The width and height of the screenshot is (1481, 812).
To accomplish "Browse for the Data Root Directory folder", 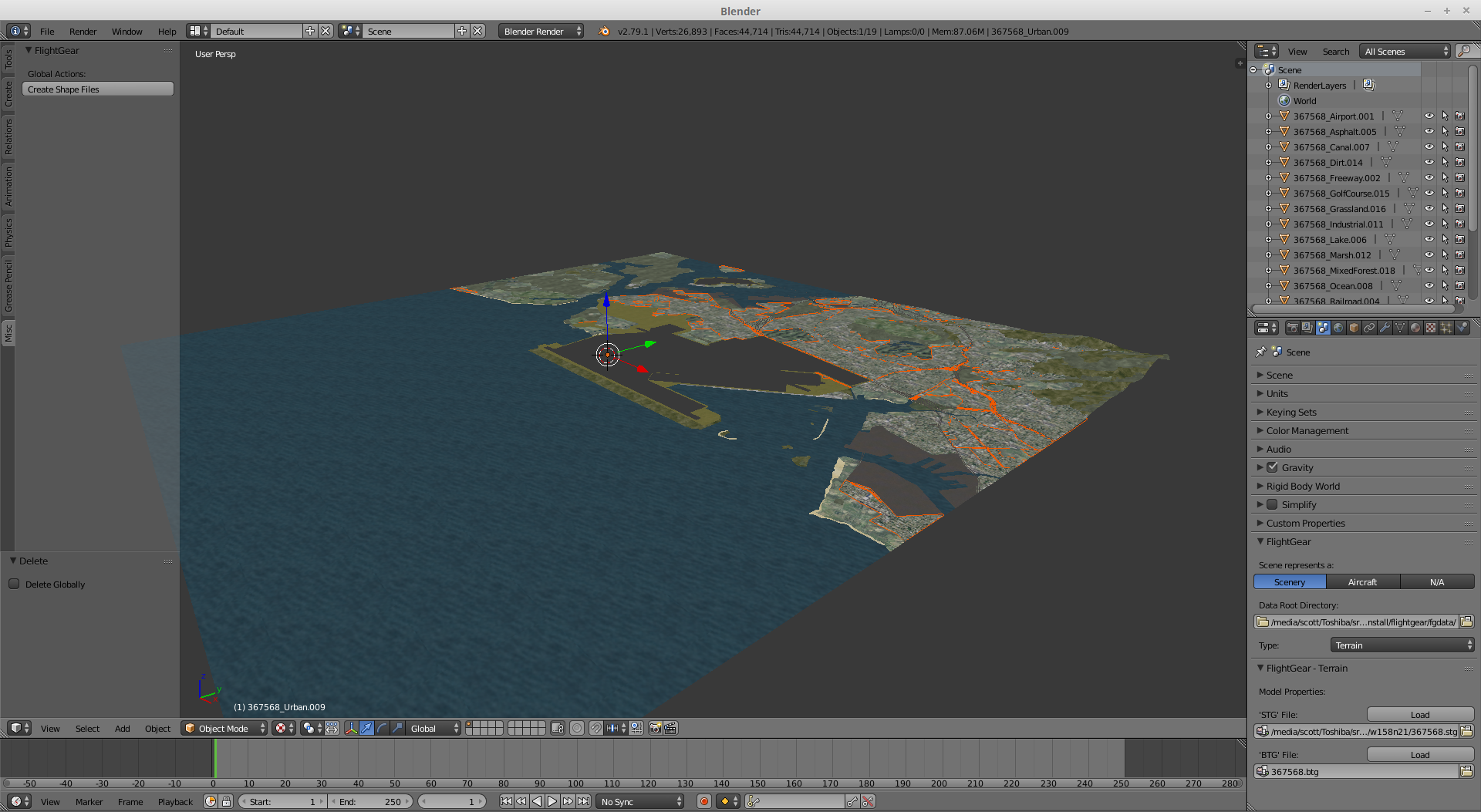I will [1466, 622].
